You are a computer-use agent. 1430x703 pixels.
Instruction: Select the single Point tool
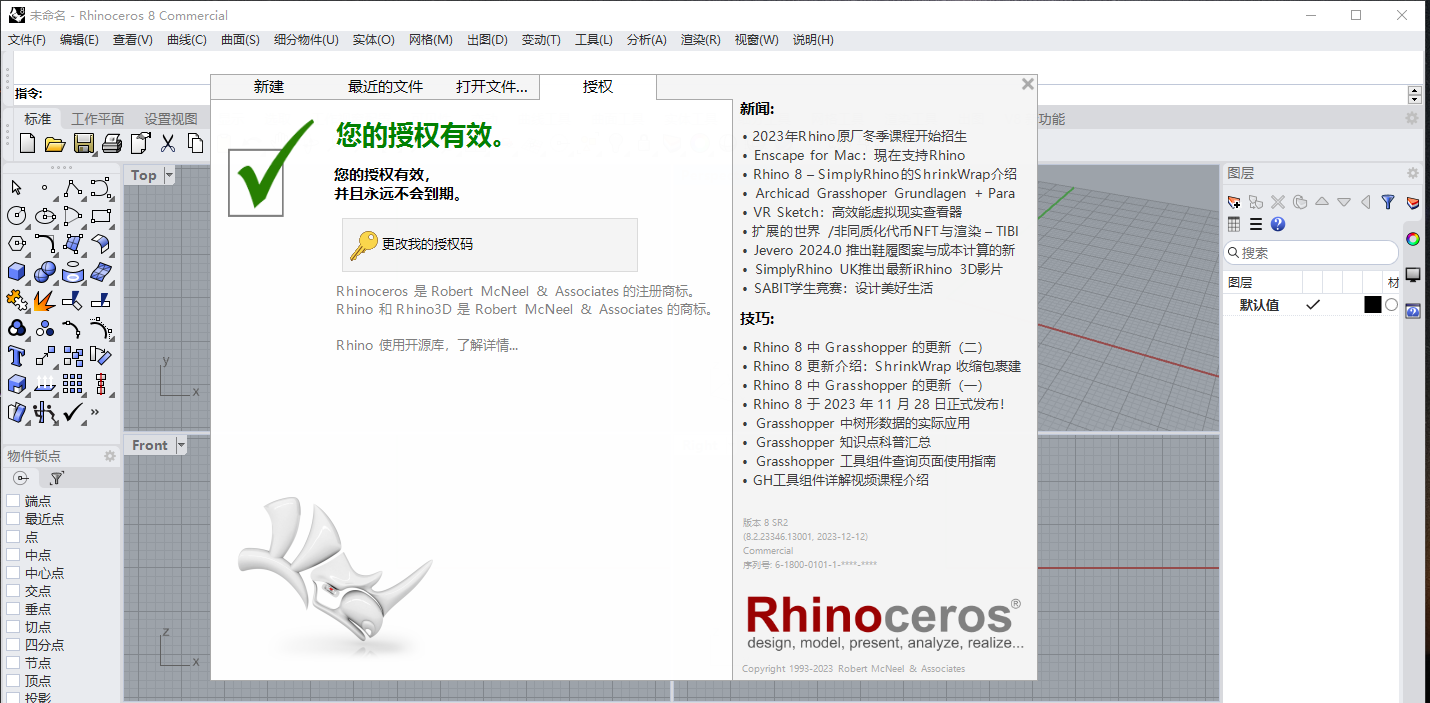click(45, 188)
